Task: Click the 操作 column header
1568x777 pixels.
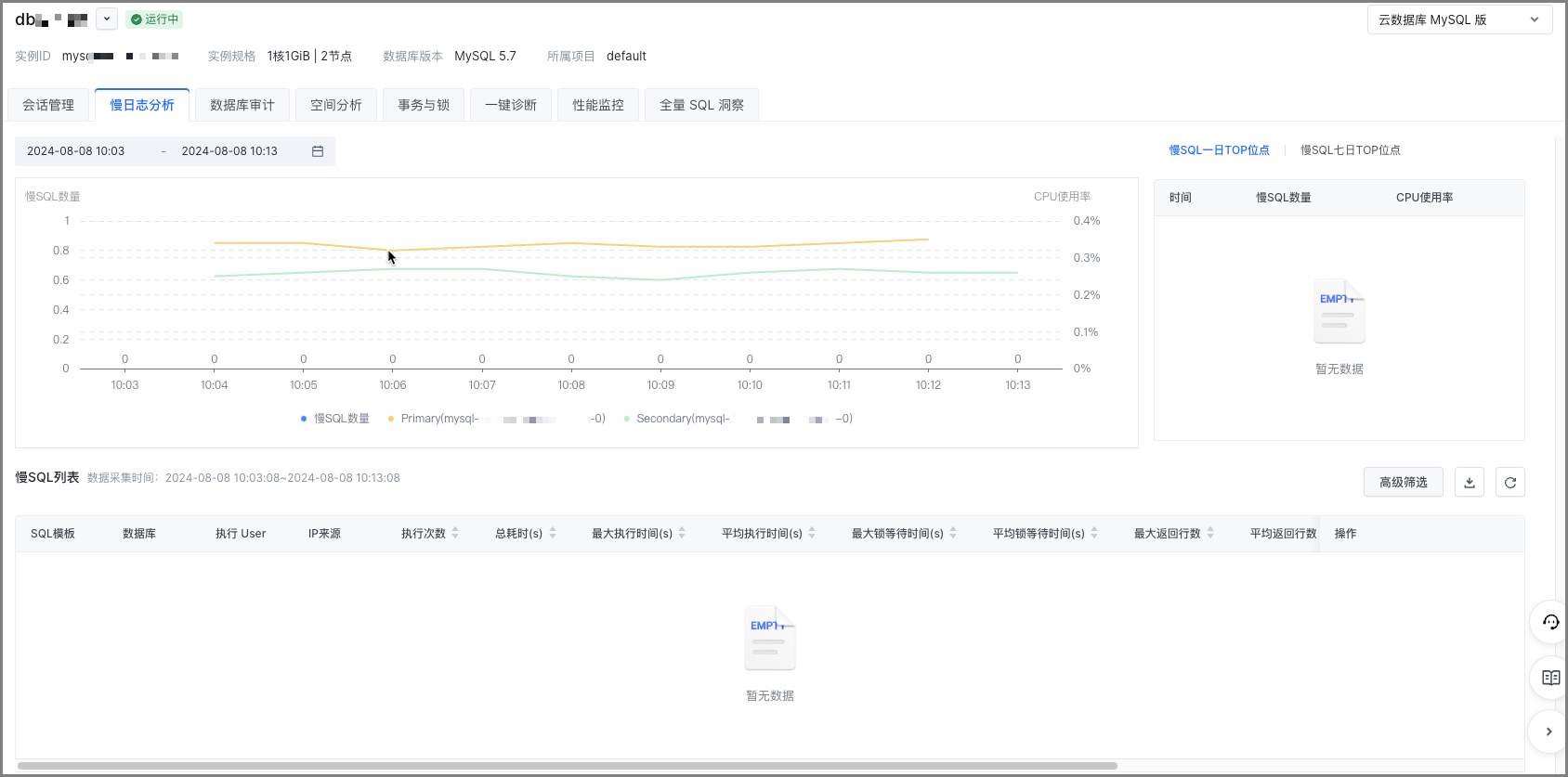Action: click(x=1346, y=534)
